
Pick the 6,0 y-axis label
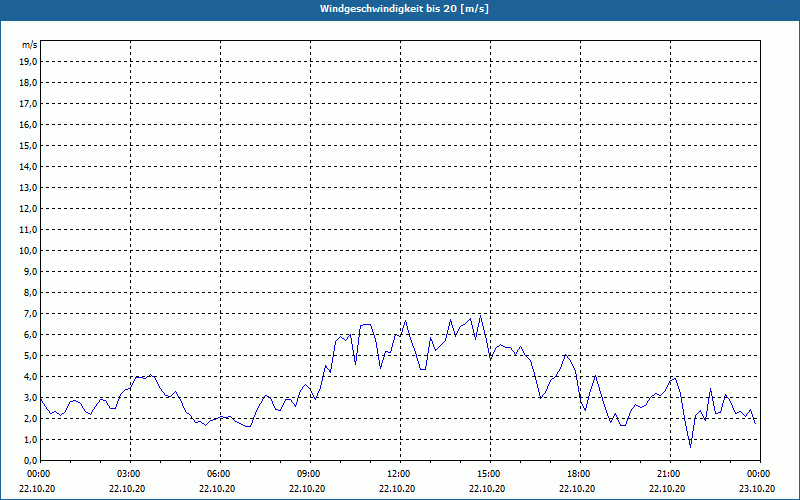click(31, 335)
